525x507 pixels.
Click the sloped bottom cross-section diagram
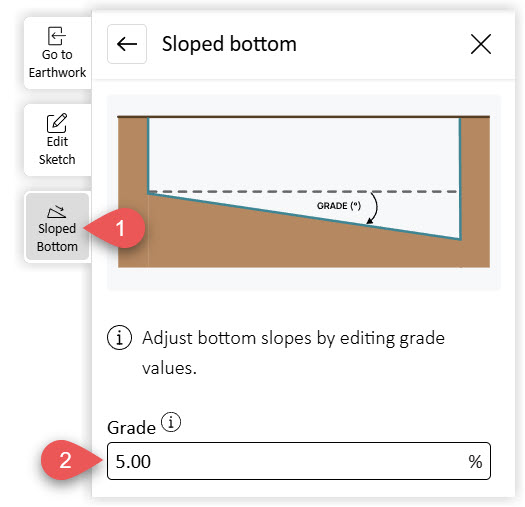(x=304, y=192)
